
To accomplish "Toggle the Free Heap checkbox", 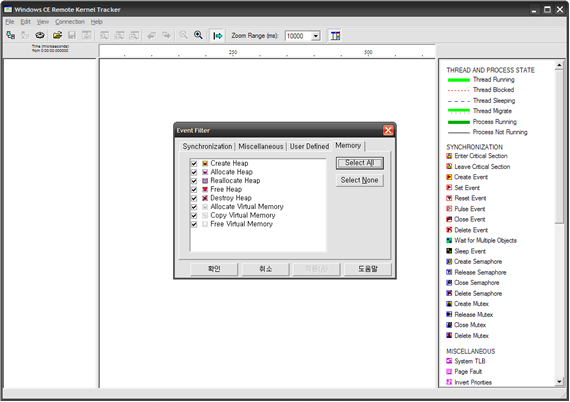I will (194, 190).
